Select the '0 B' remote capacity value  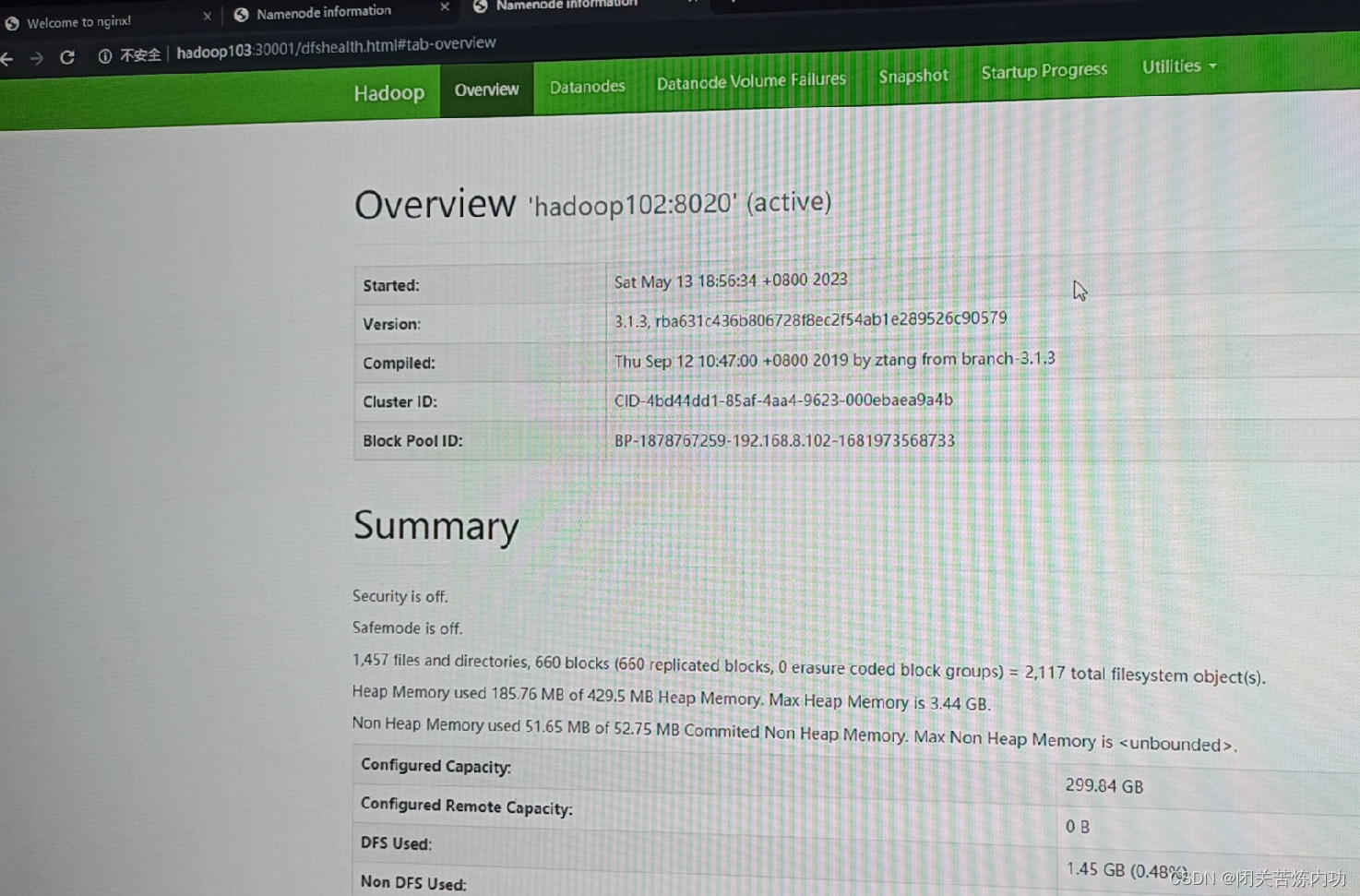tap(1078, 827)
